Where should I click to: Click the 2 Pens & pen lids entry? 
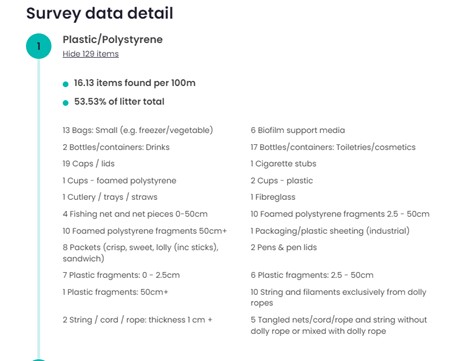(284, 247)
